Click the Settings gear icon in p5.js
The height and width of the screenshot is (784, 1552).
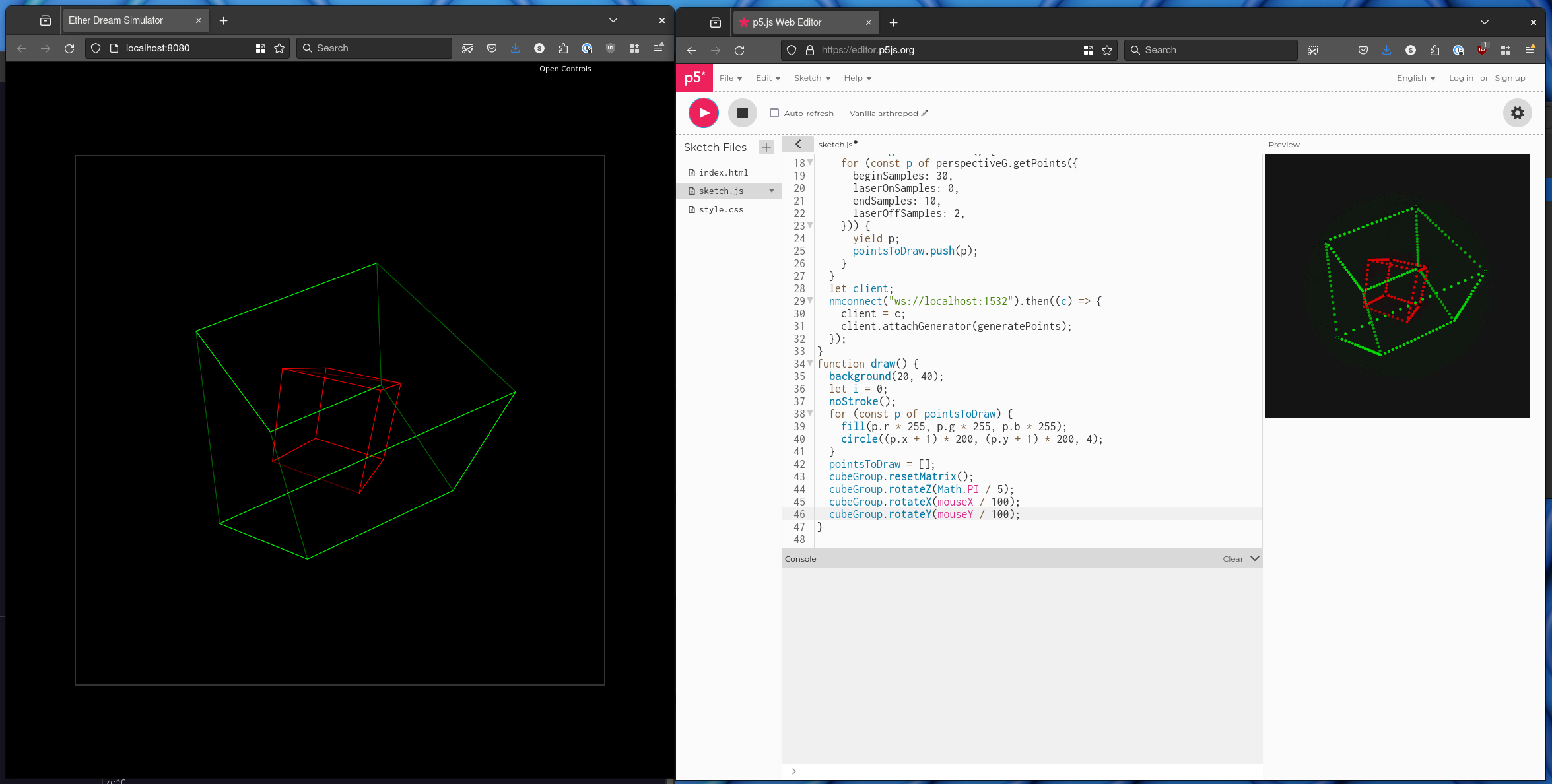(x=1518, y=113)
